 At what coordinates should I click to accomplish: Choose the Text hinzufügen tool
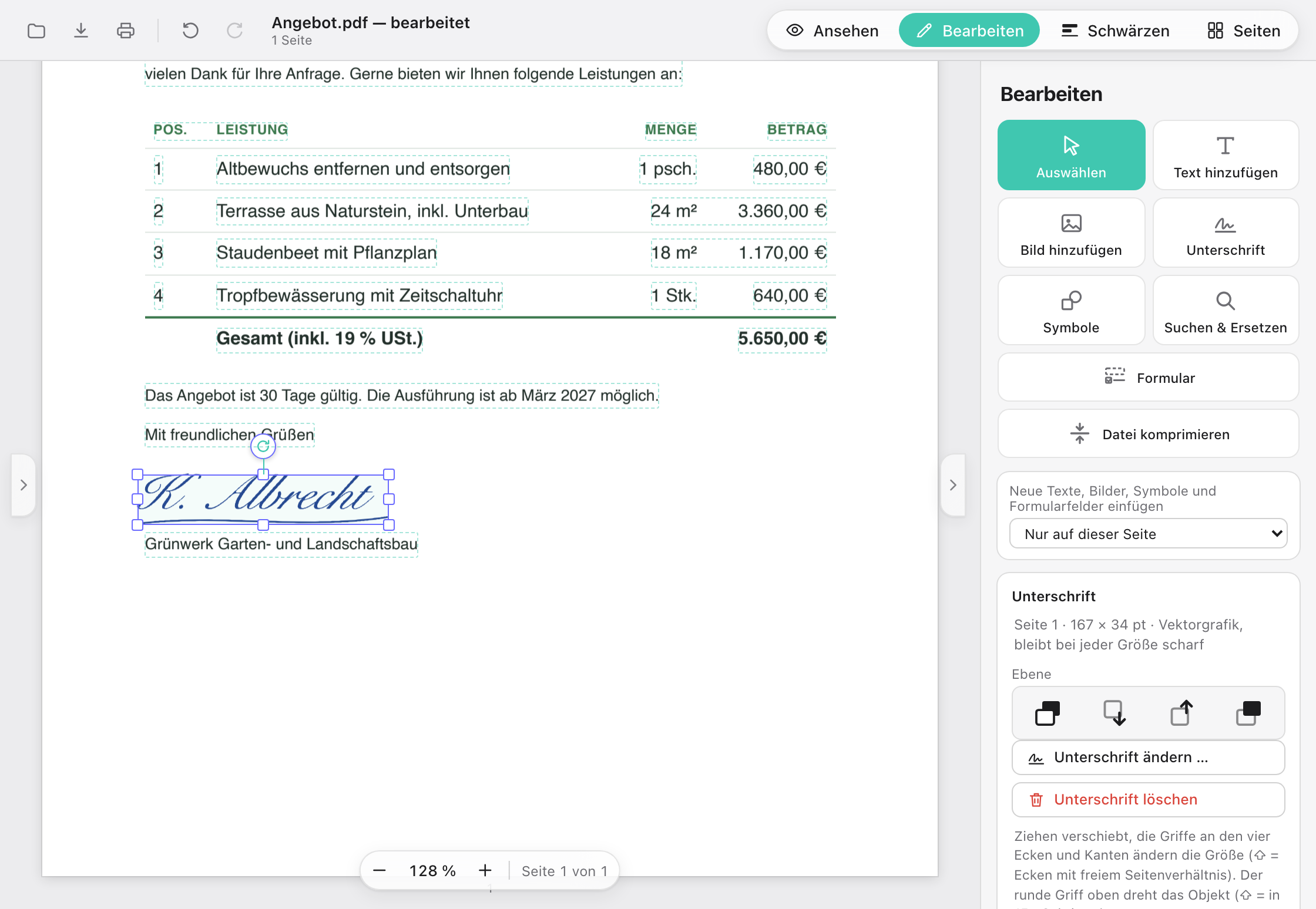pos(1226,155)
